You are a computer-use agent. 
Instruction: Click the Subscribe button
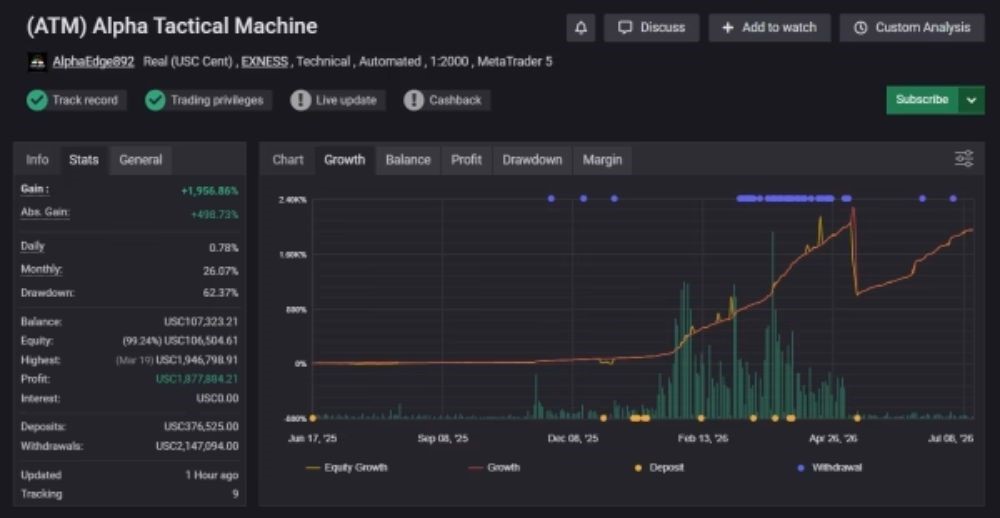click(x=922, y=100)
